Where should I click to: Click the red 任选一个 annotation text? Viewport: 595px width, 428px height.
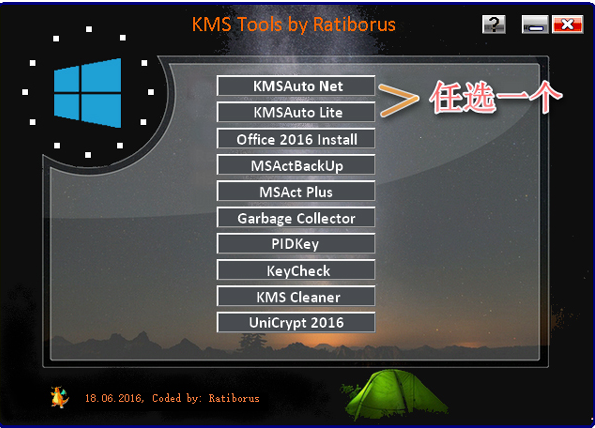coord(496,97)
